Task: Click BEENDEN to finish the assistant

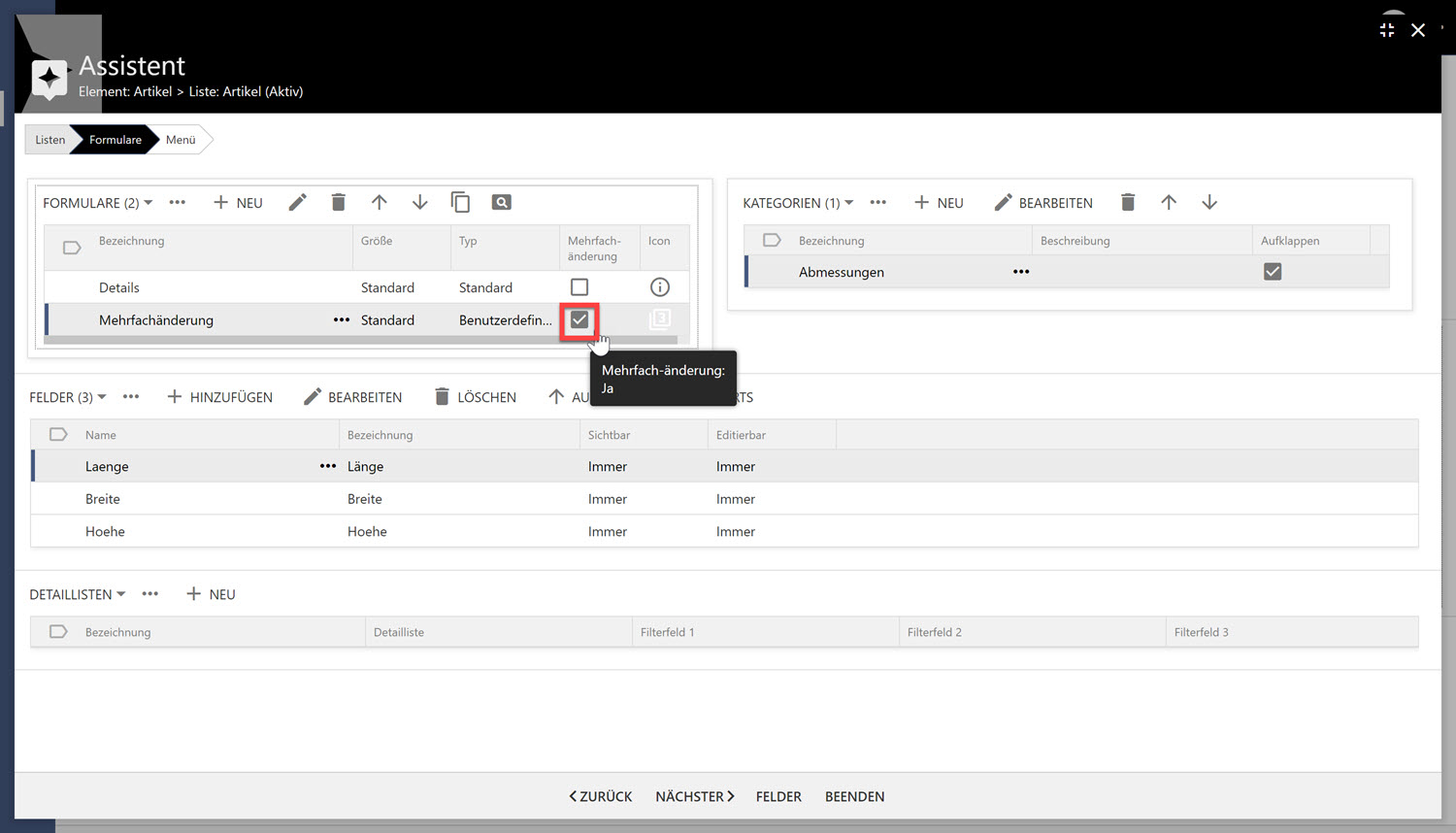Action: [x=854, y=796]
